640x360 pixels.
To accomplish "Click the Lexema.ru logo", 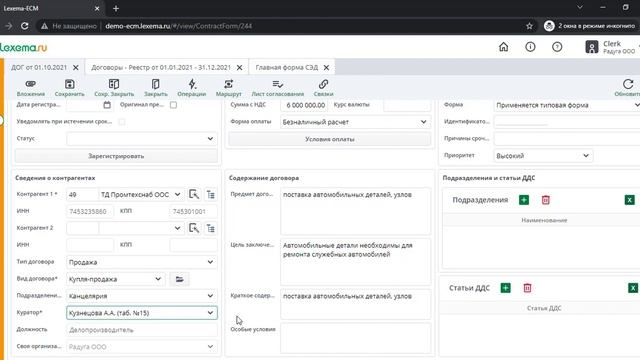I will coord(24,47).
